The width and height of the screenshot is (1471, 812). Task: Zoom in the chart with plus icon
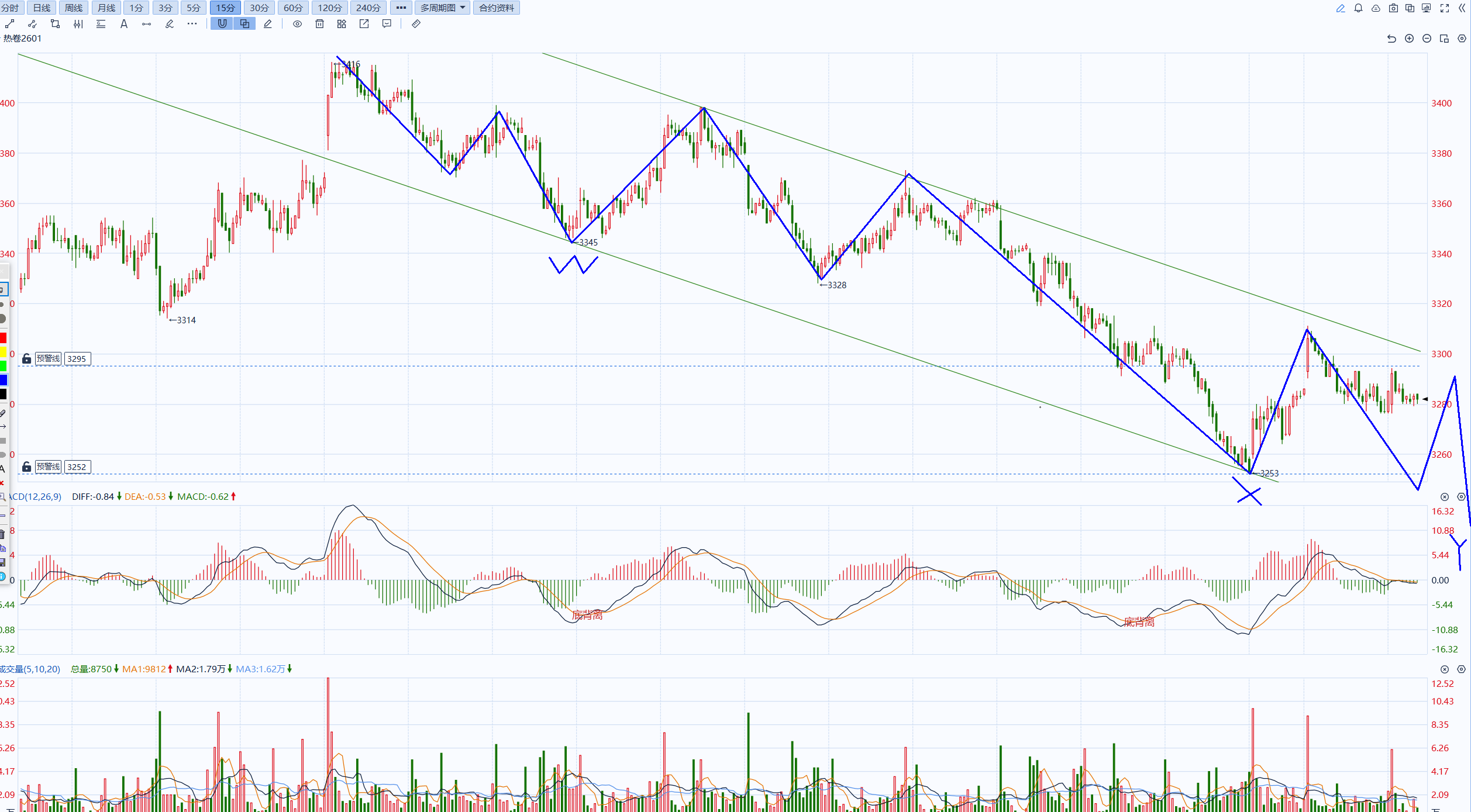coord(1409,39)
